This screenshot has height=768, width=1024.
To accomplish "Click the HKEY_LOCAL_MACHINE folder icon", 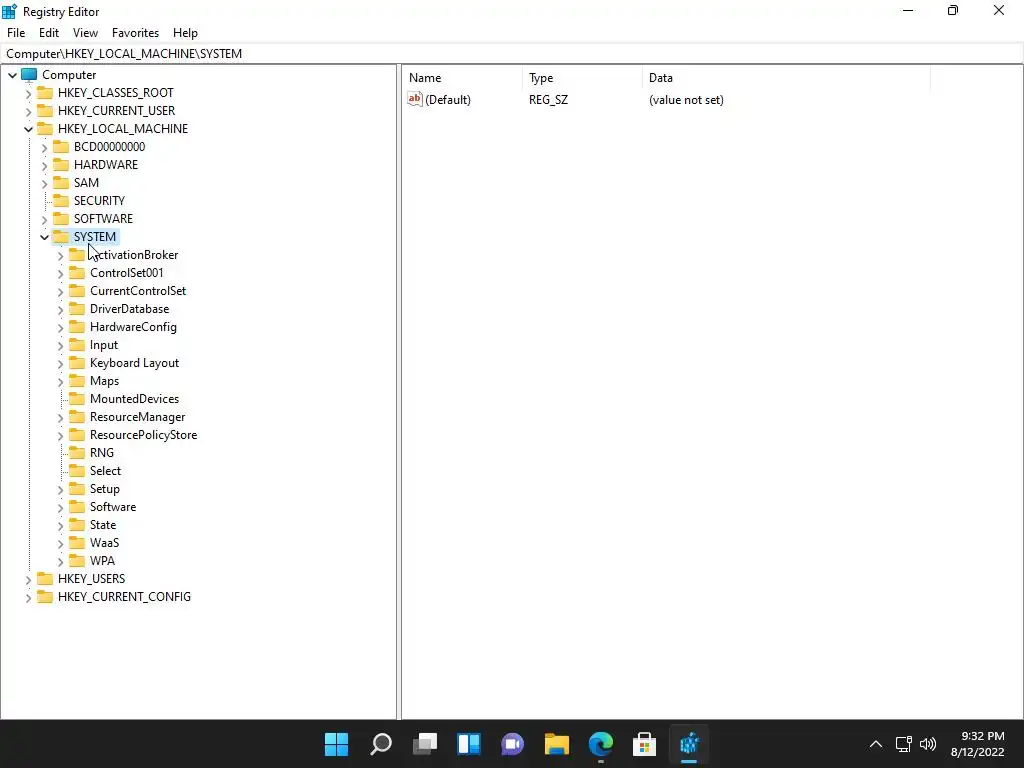I will coord(45,129).
